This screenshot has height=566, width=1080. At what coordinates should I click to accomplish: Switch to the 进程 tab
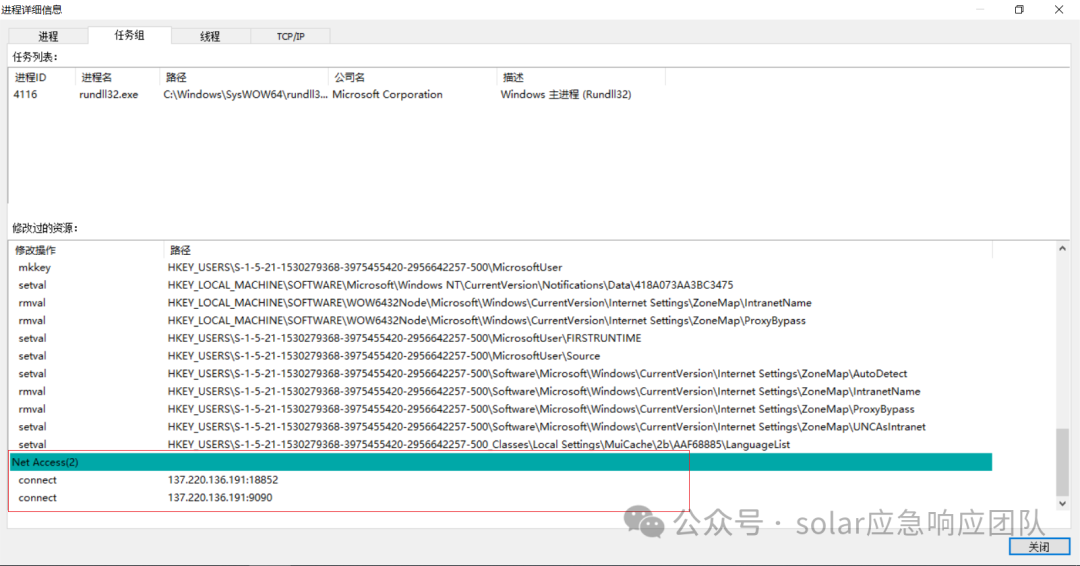point(48,36)
